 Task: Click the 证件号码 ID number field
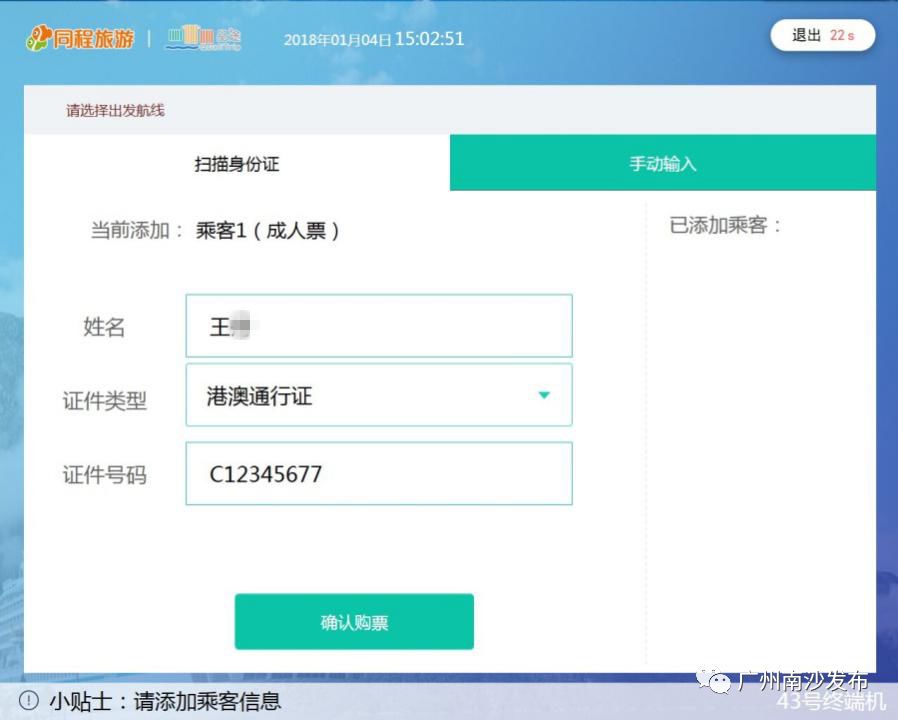[x=378, y=472]
